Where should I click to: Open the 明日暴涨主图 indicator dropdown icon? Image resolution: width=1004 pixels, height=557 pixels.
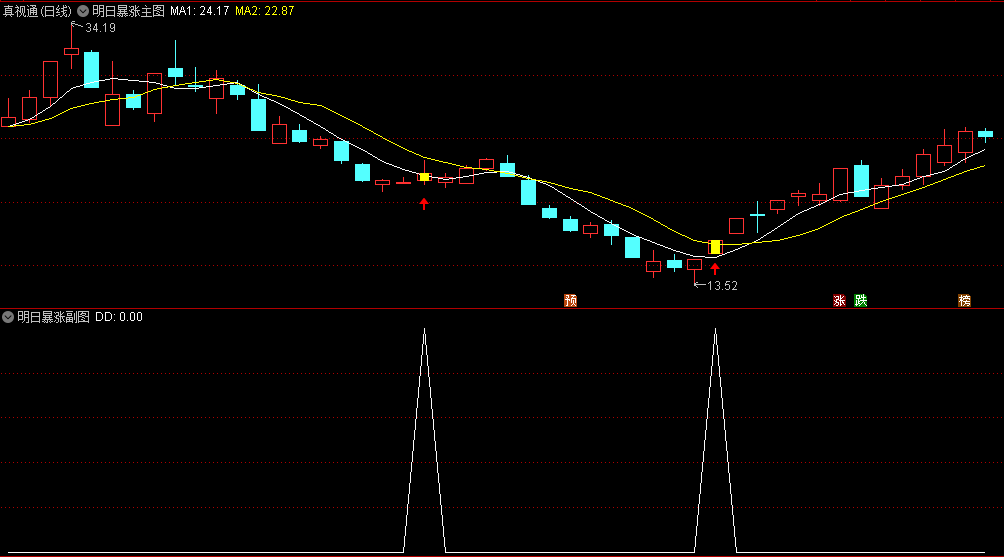(x=83, y=11)
